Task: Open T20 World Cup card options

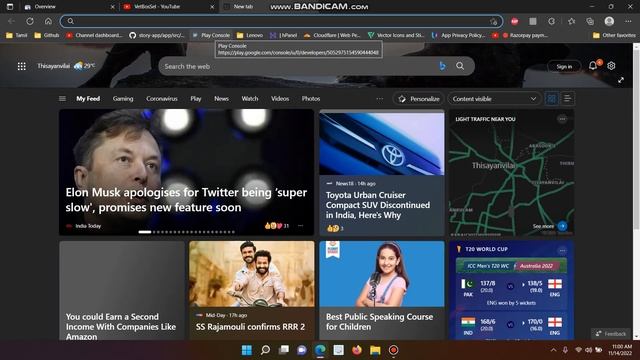Action: click(x=562, y=250)
